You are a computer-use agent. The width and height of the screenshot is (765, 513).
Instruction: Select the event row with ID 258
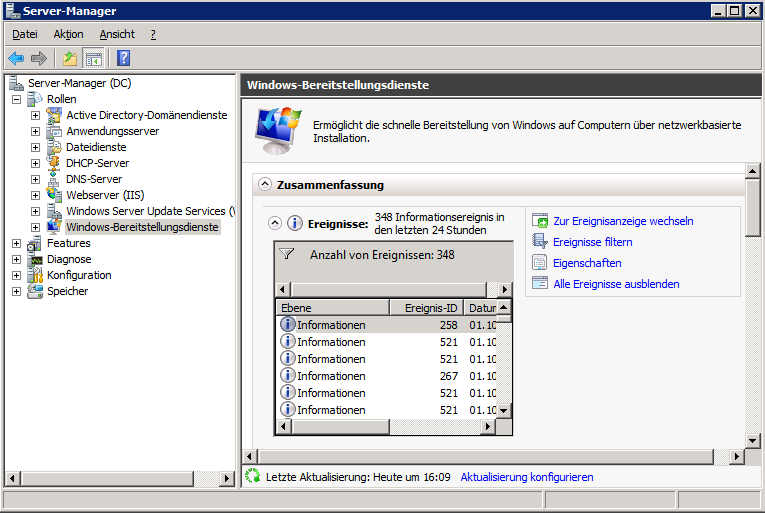386,325
